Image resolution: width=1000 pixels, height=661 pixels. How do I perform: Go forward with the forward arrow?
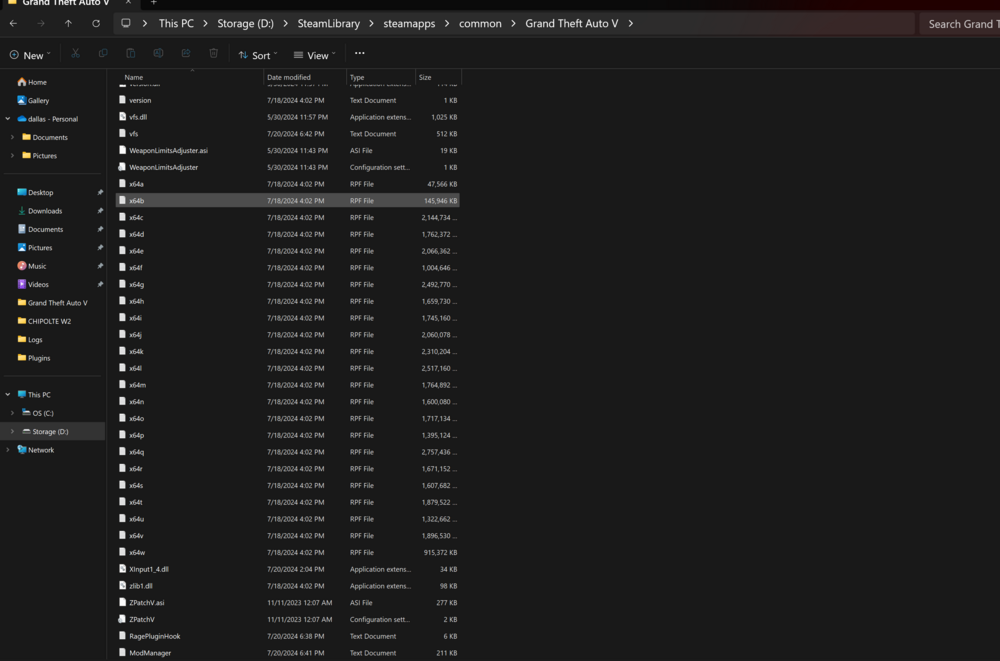[x=41, y=24]
